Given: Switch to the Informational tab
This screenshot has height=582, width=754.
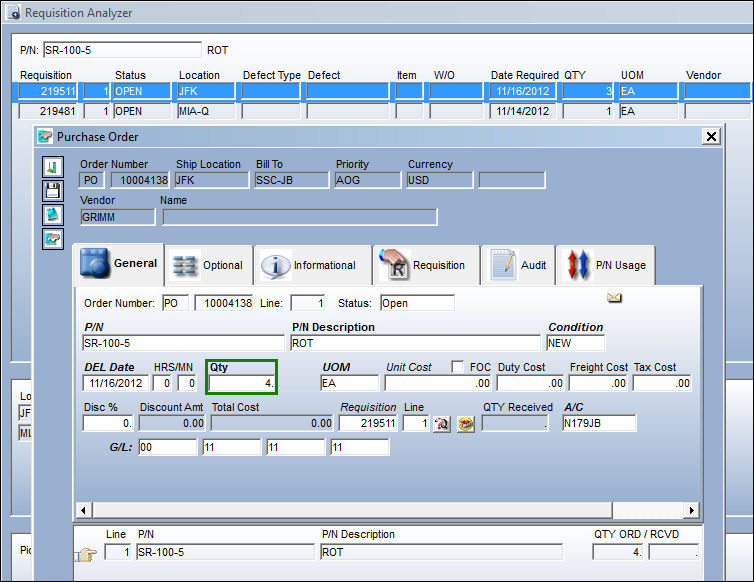Looking at the screenshot, I should [x=312, y=265].
